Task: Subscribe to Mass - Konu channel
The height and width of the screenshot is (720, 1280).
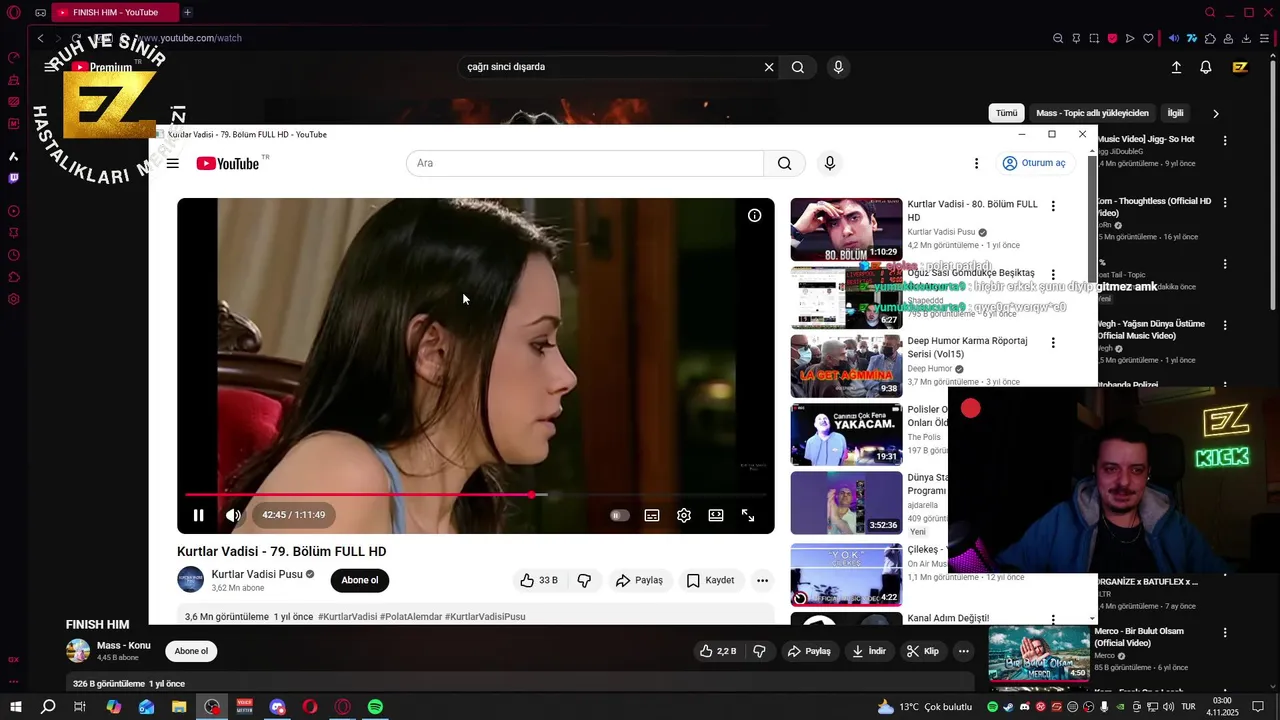Action: [191, 651]
